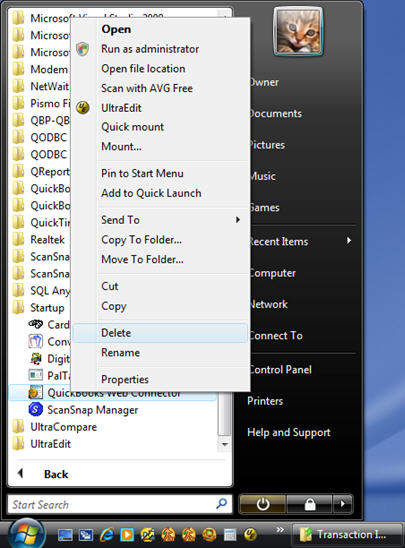Expand the Send To submenu arrow
Image resolution: width=405 pixels, height=548 pixels.
pyautogui.click(x=238, y=220)
